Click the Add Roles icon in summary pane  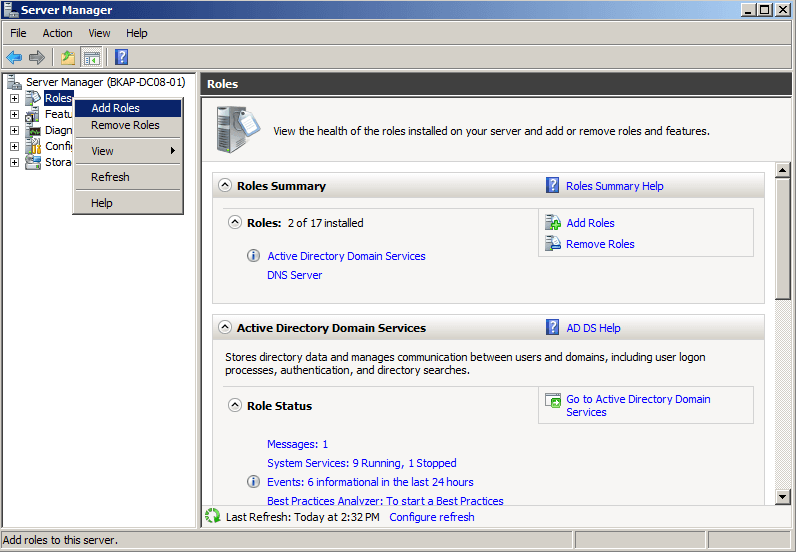coord(552,222)
